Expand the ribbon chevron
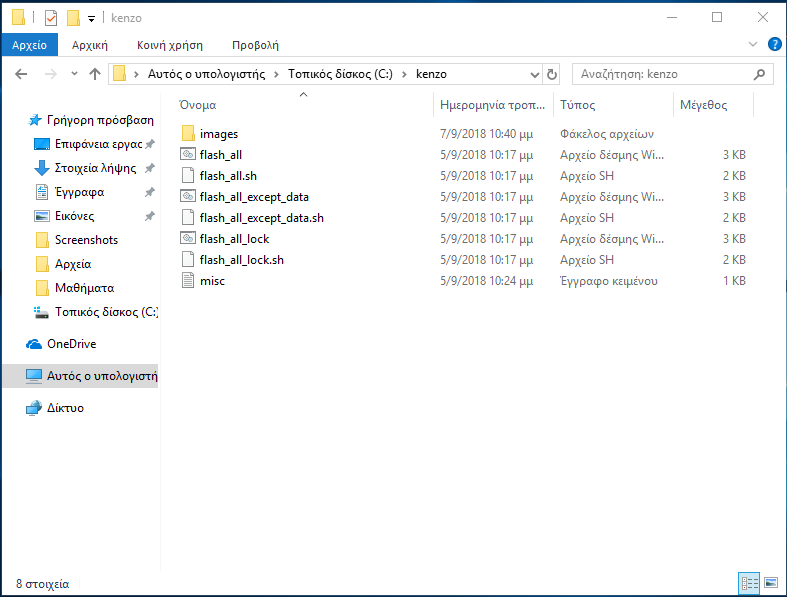Image resolution: width=787 pixels, height=597 pixels. coord(753,45)
